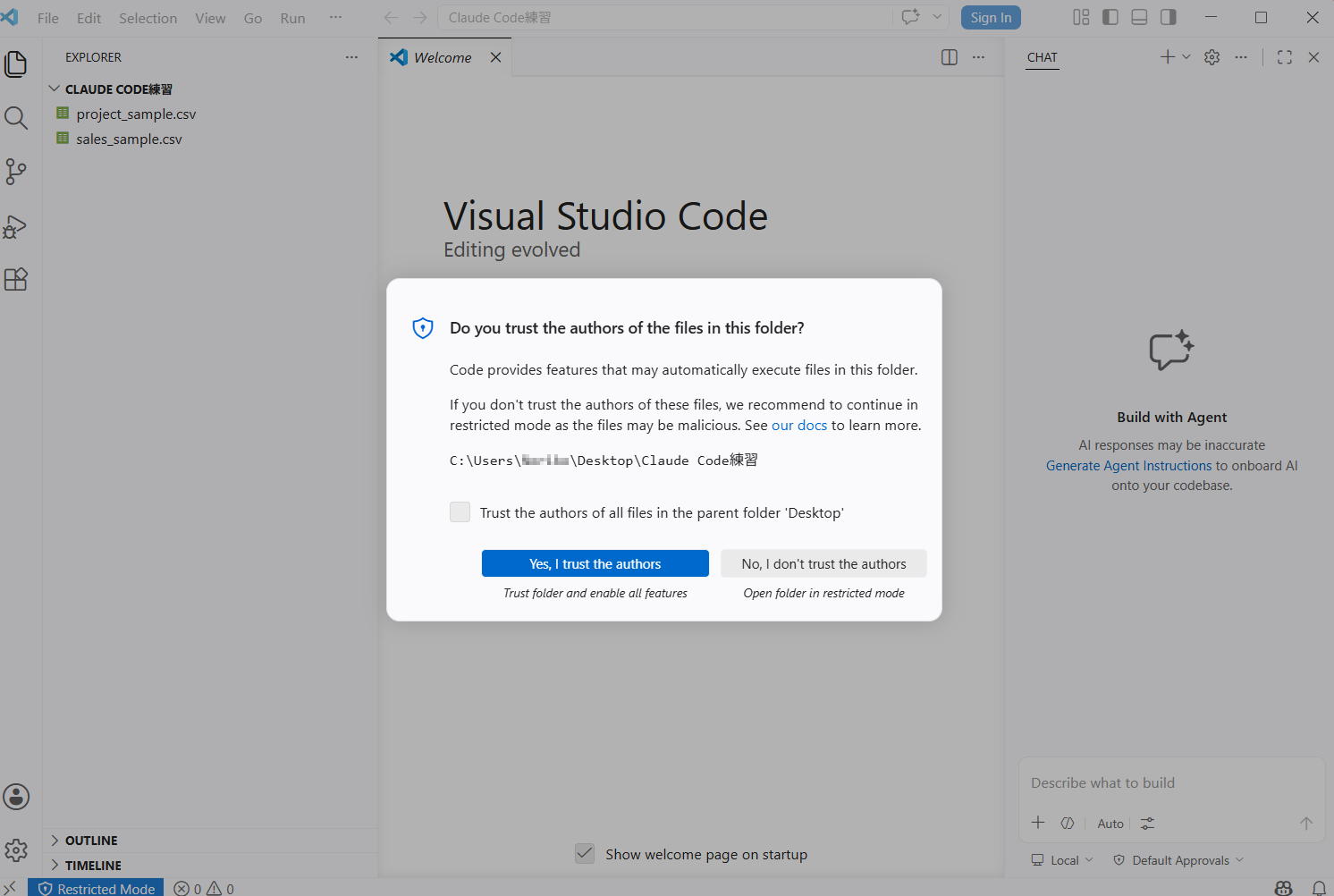Click the send arrow in chat input
1334x896 pixels.
tap(1306, 824)
